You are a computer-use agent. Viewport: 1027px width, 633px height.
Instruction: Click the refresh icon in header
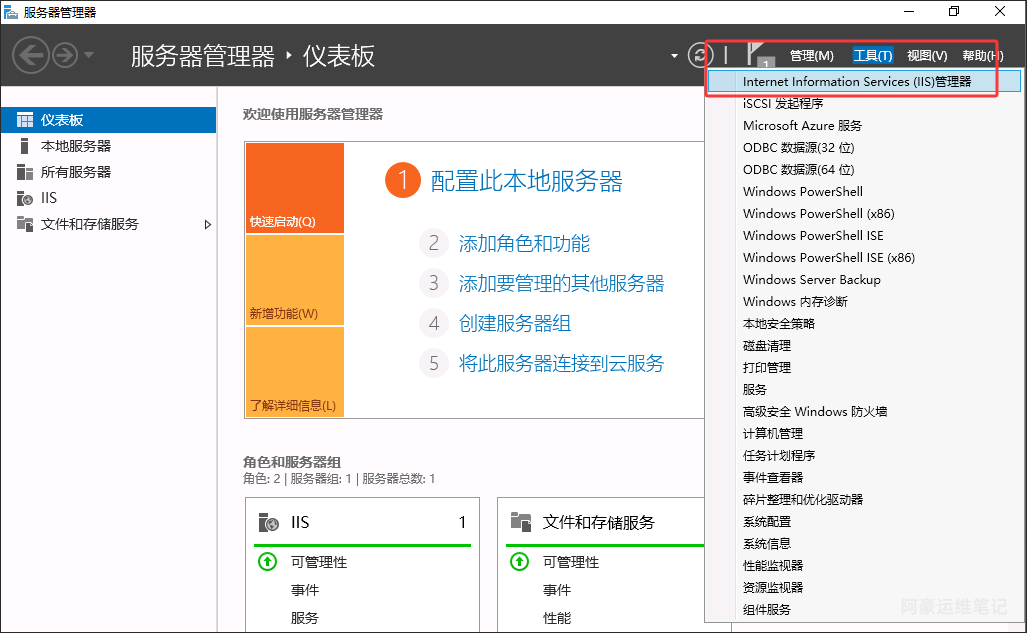click(x=700, y=55)
